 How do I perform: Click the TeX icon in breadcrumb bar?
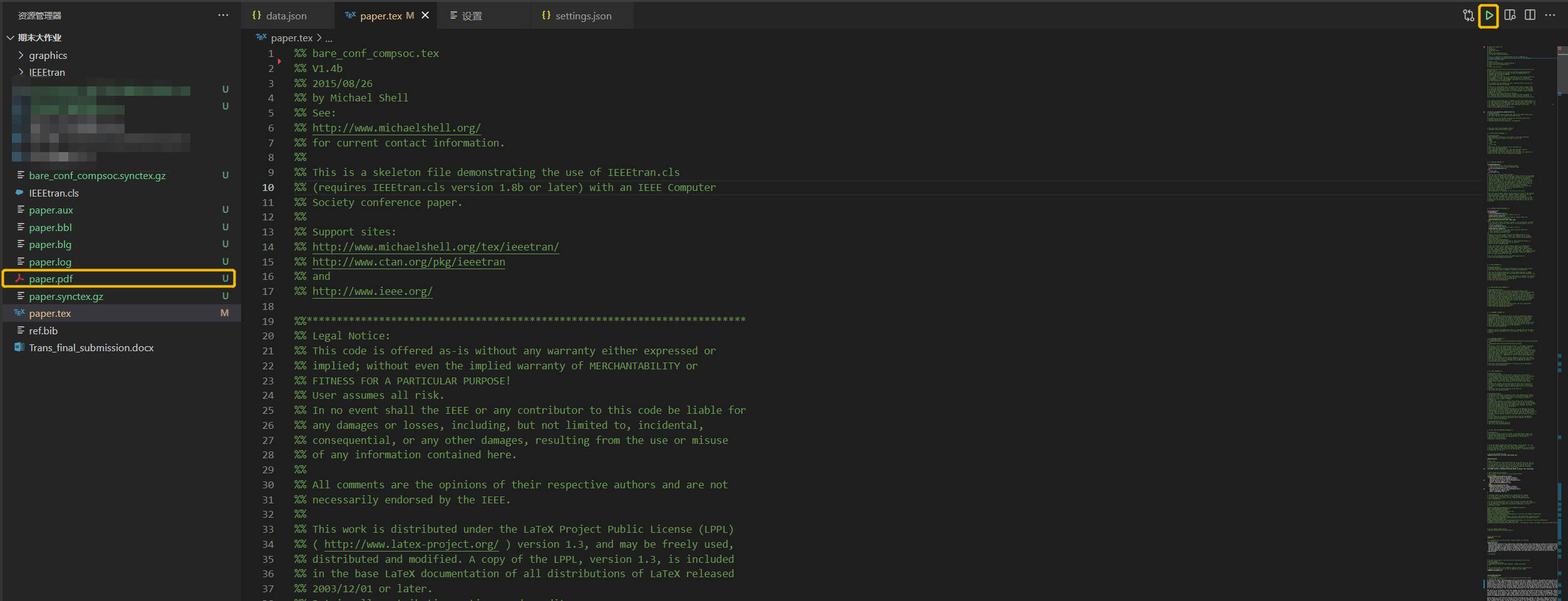(x=261, y=38)
